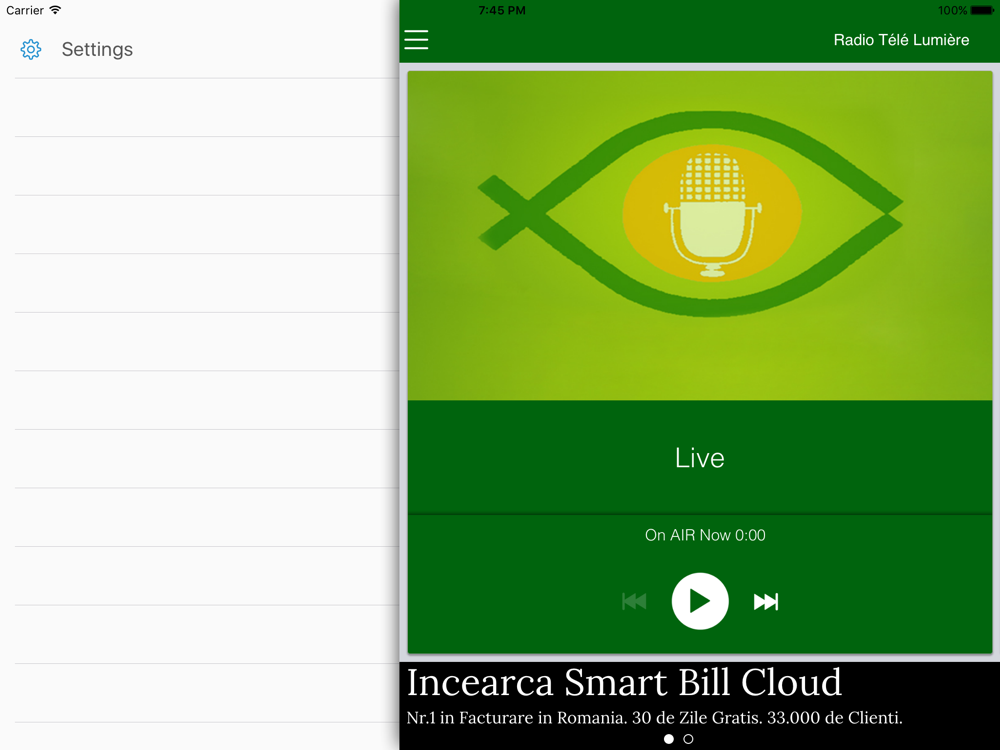Tap the Carrier label in status bar

click(x=24, y=10)
